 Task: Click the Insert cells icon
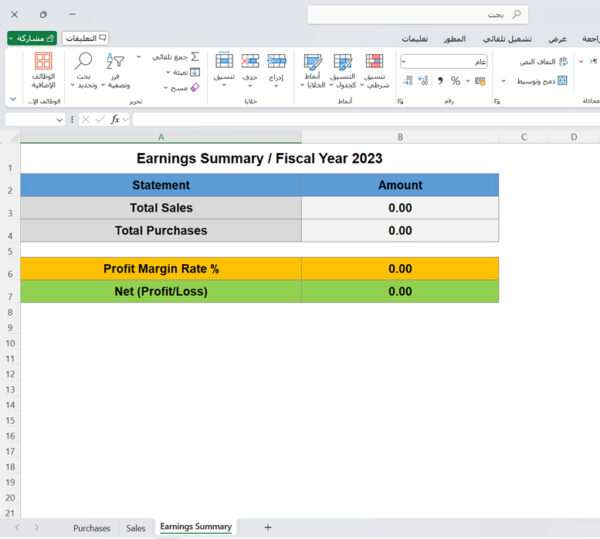point(276,63)
